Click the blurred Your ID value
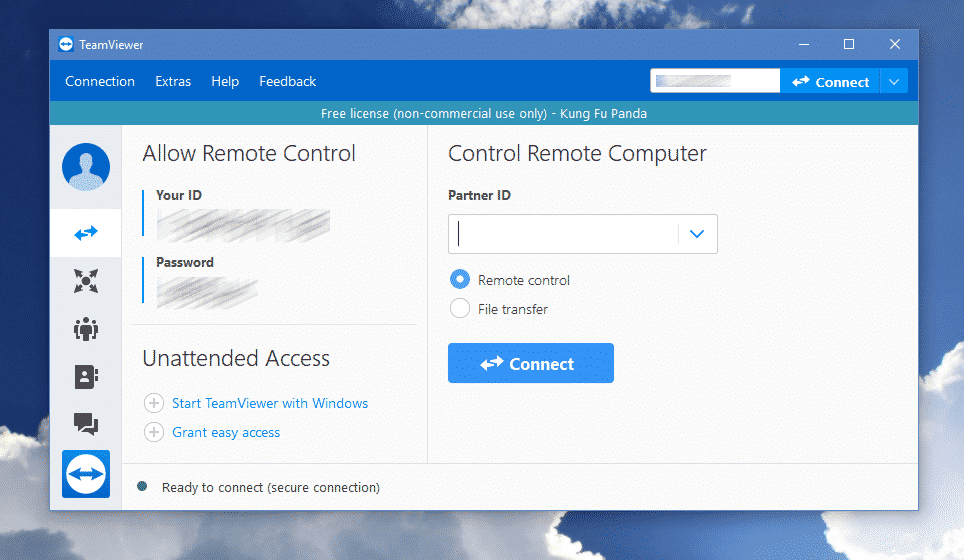The image size is (964, 560). [243, 225]
